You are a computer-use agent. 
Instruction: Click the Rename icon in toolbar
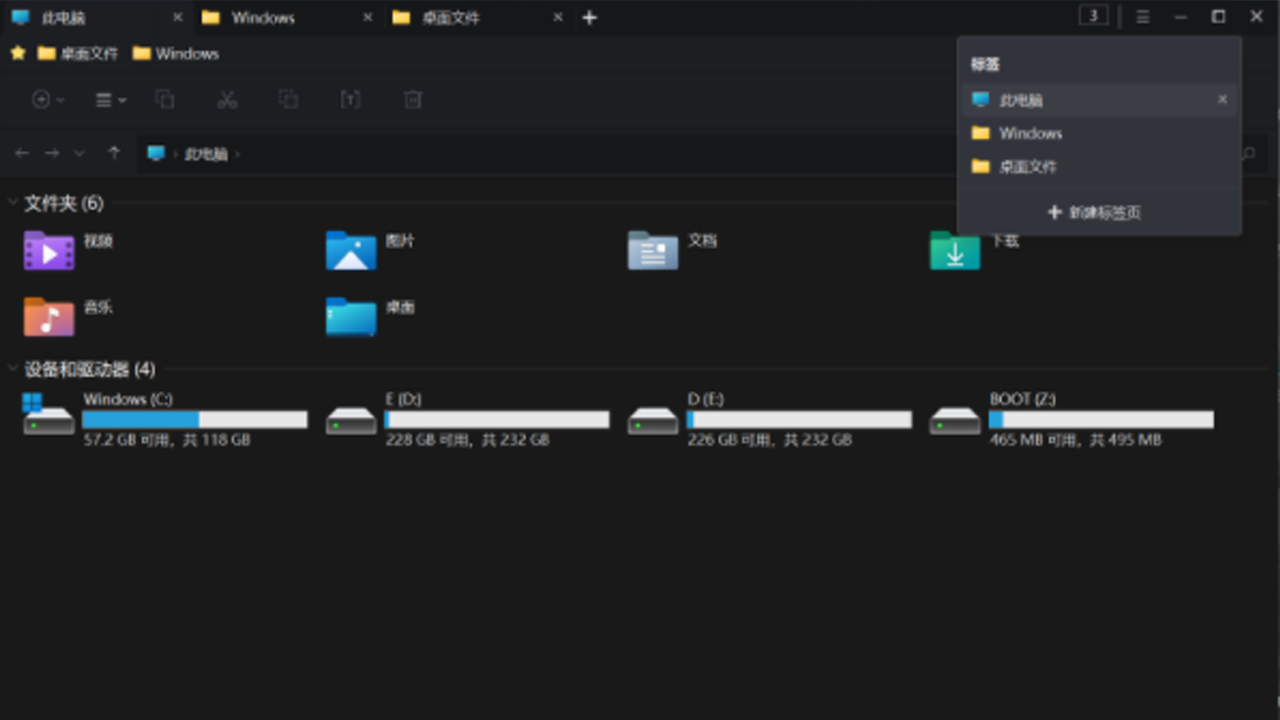click(x=350, y=99)
